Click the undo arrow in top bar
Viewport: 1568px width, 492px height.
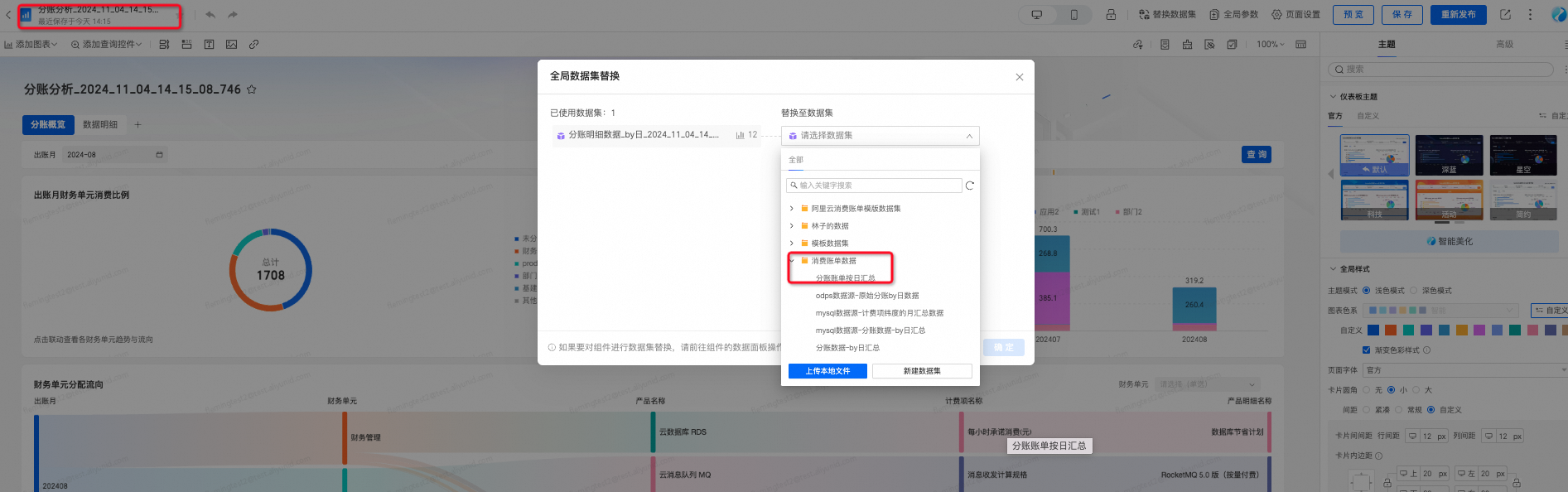click(210, 15)
